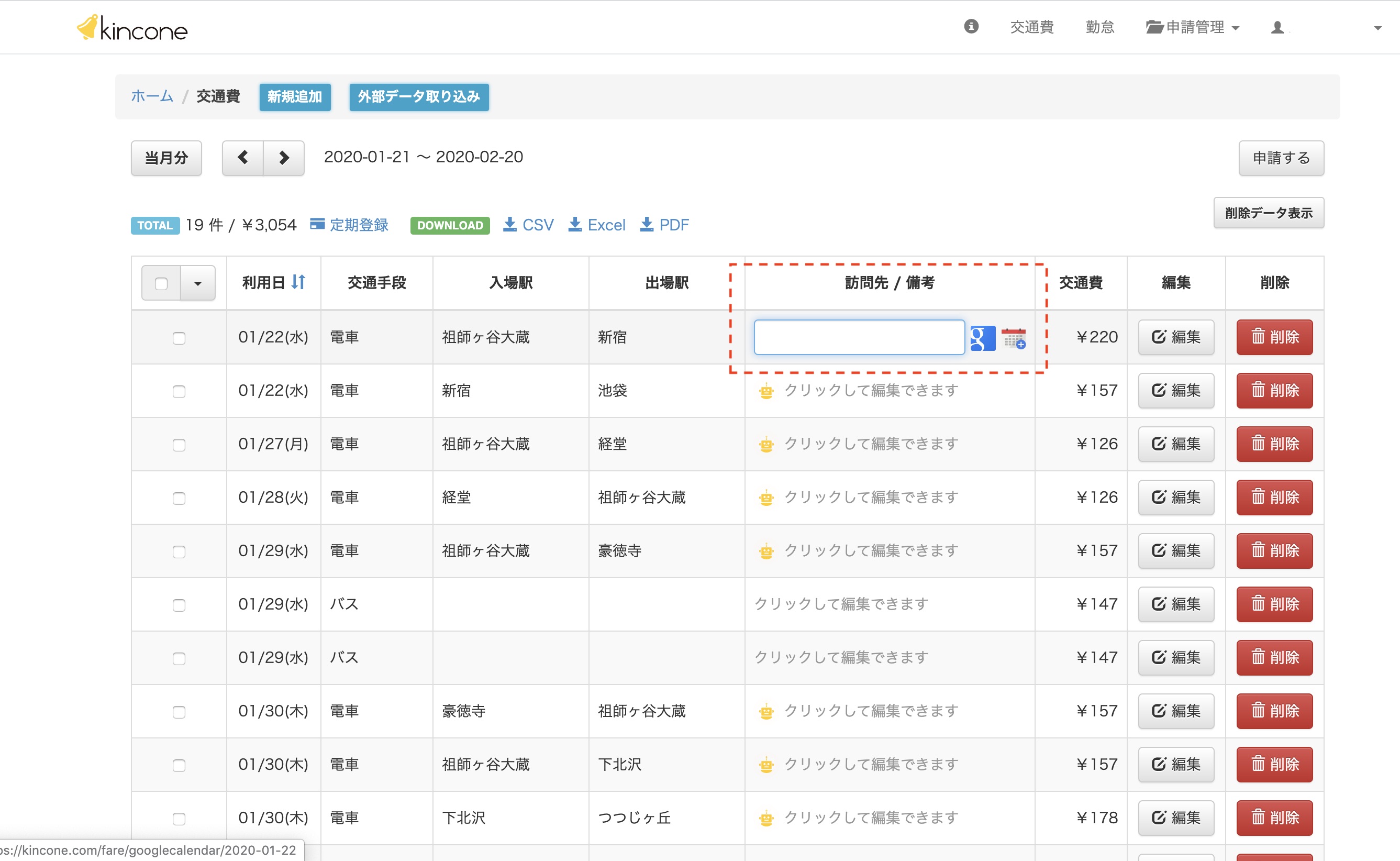The height and width of the screenshot is (861, 1400).
Task: Edit the 01/28(火) 経堂 entry
Action: 1176,498
